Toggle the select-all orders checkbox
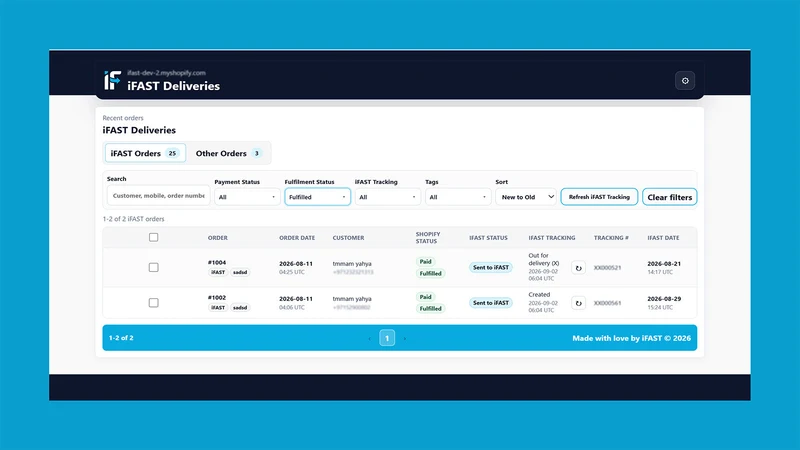This screenshot has width=800, height=450. pyautogui.click(x=154, y=237)
